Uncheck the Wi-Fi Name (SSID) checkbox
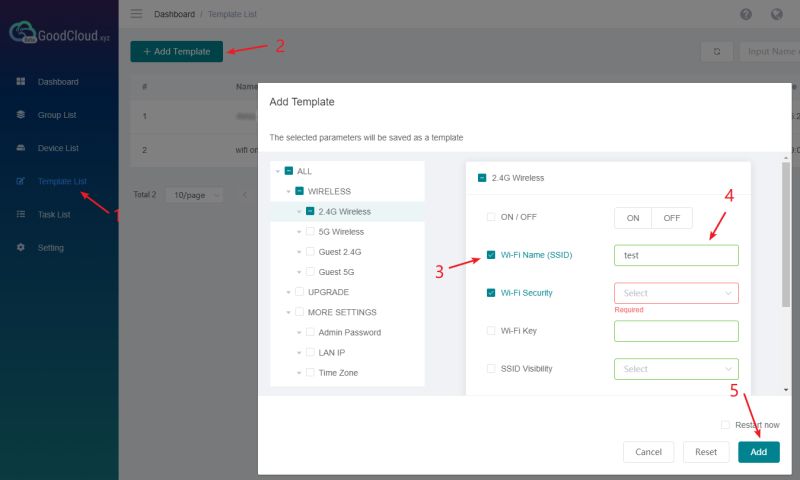Image resolution: width=800 pixels, height=480 pixels. (491, 255)
